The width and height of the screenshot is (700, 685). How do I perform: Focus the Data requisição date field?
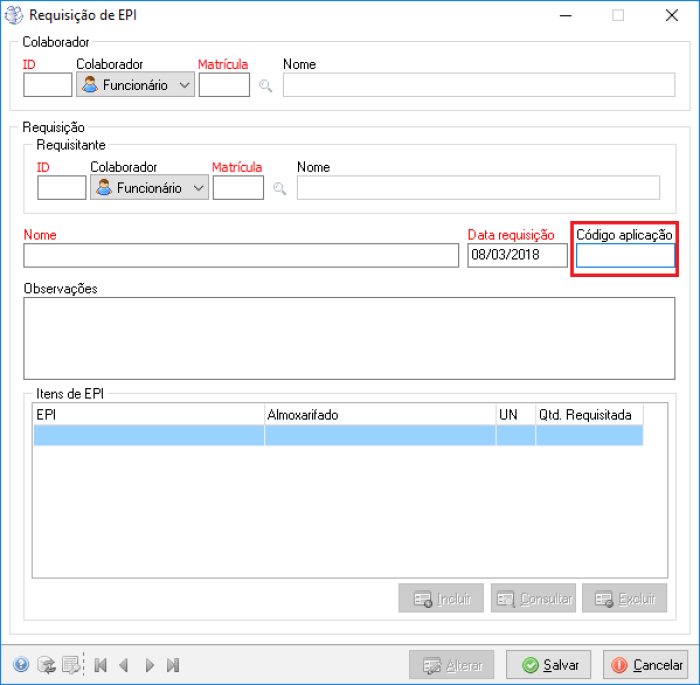pos(516,256)
